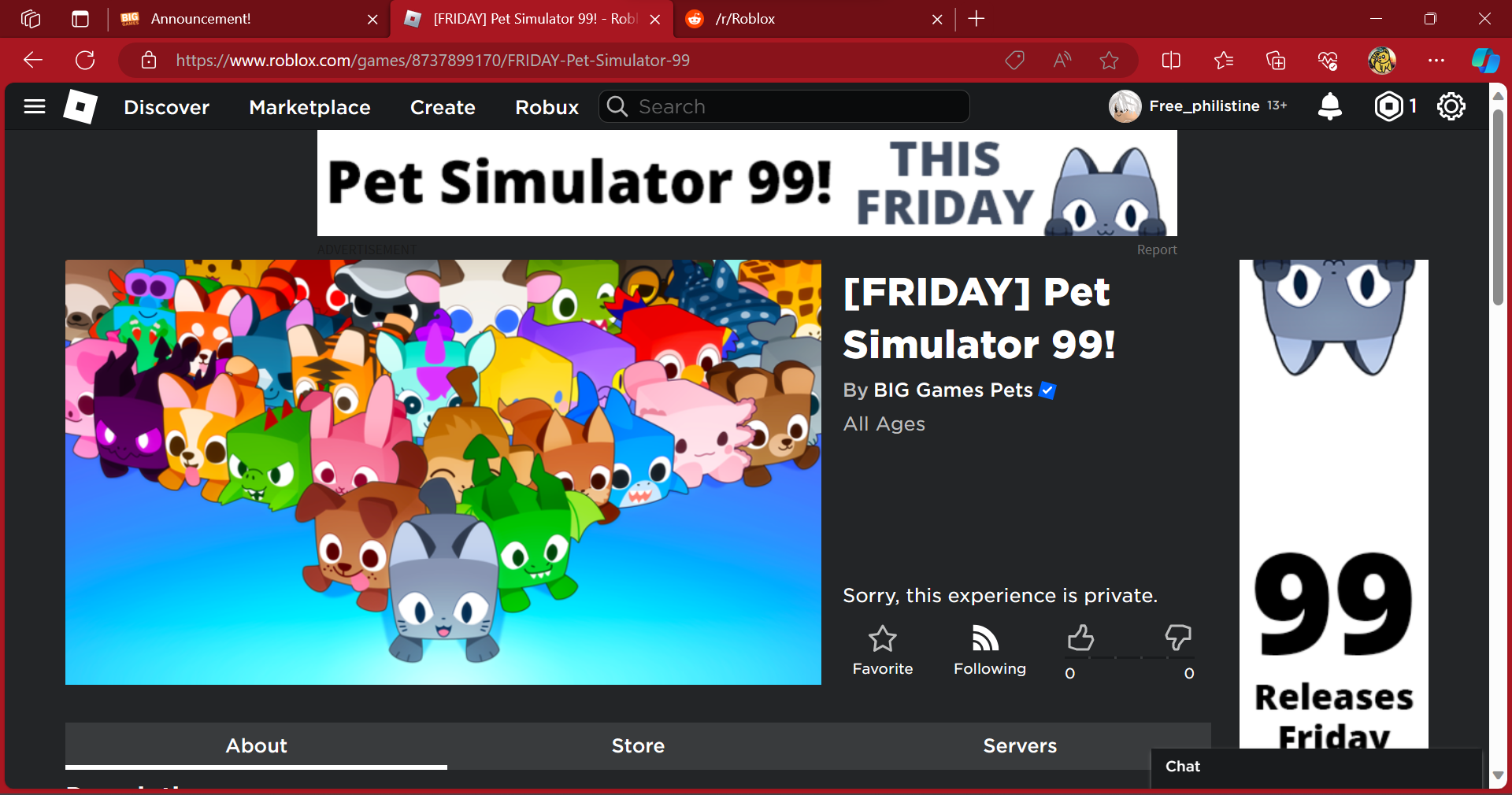This screenshot has height=795, width=1512.
Task: Open Roblox settings gear
Action: coord(1451,106)
